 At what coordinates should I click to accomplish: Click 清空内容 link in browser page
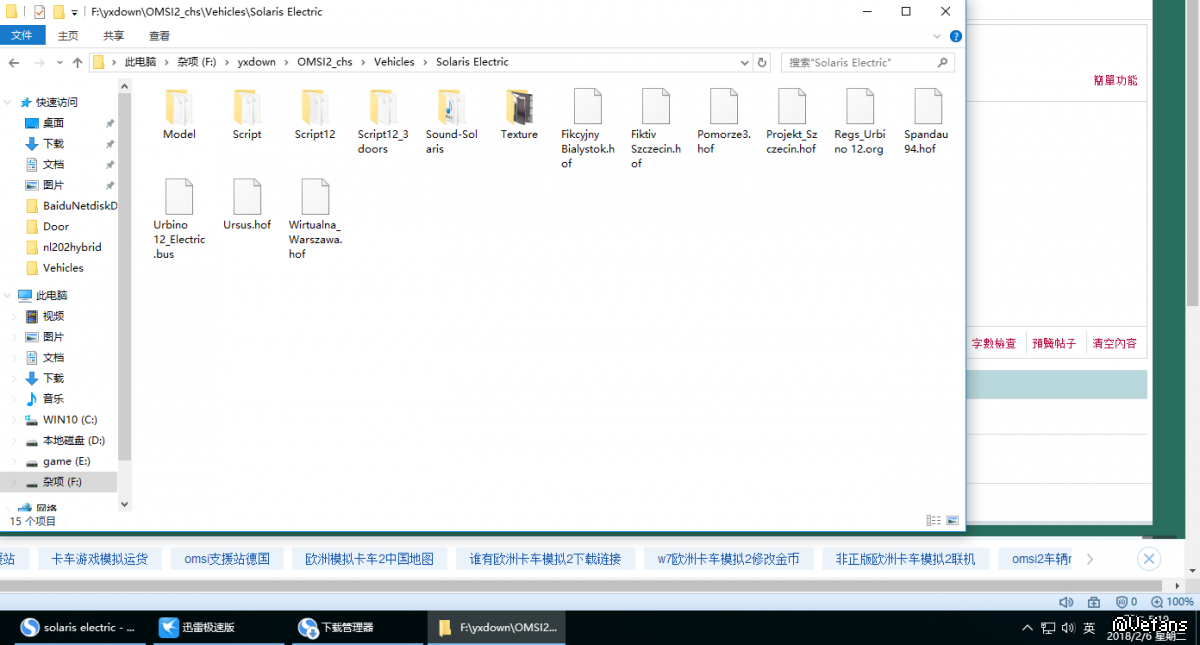(1115, 343)
